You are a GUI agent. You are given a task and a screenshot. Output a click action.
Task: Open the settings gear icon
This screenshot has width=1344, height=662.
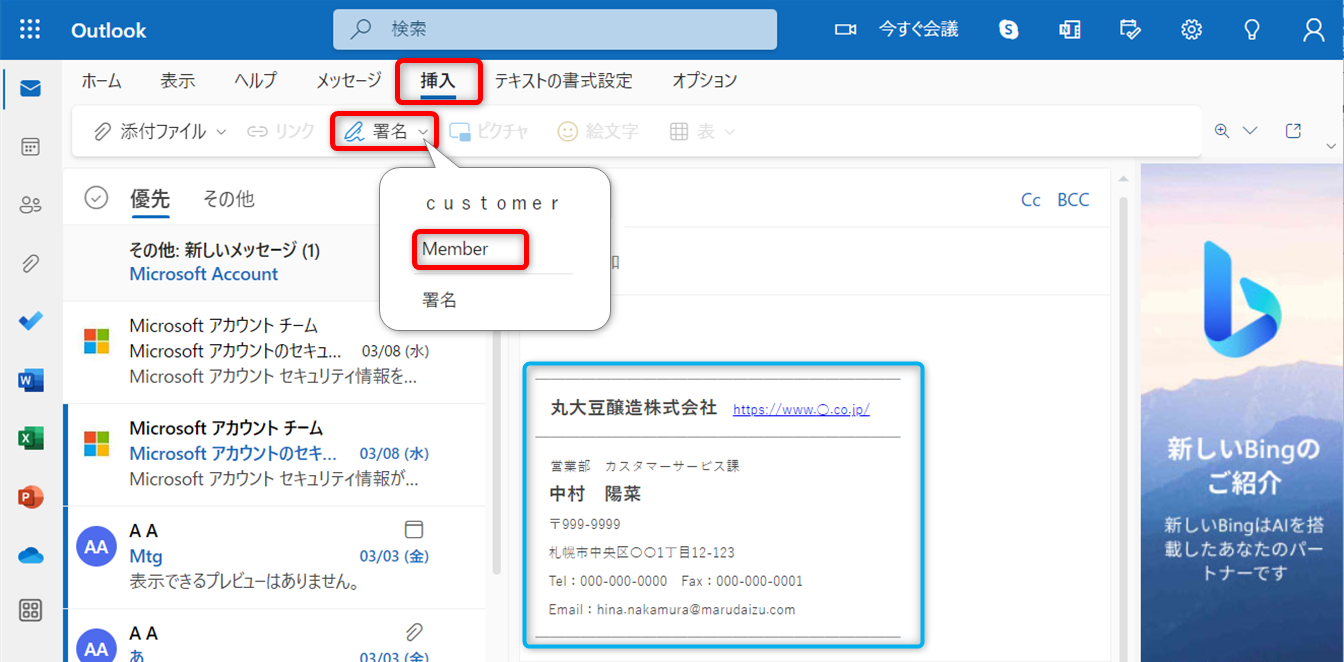click(x=1191, y=30)
